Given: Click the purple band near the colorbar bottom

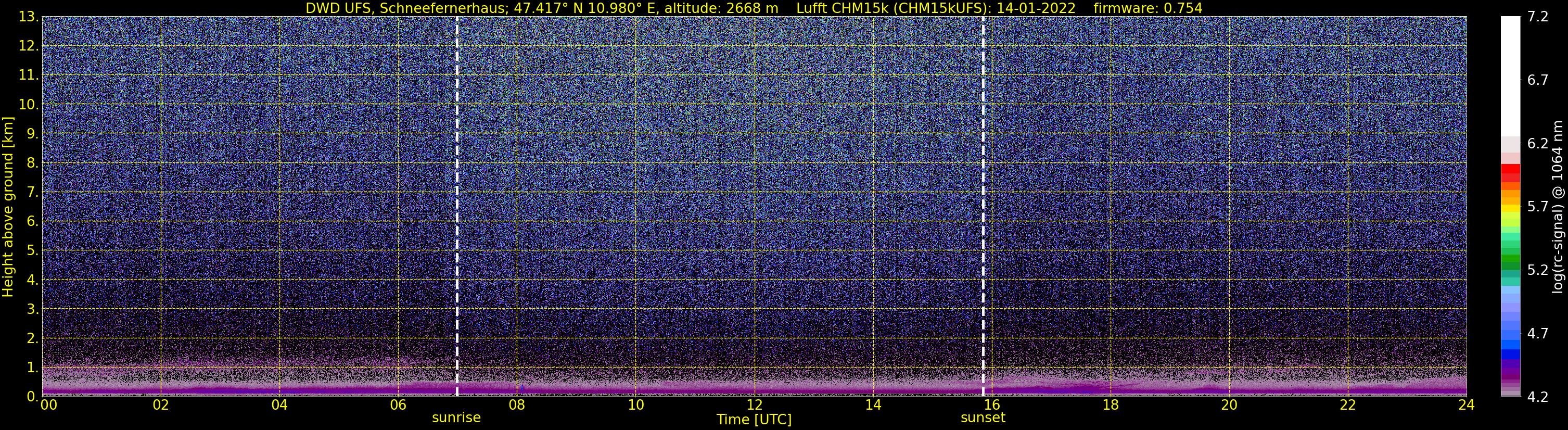Looking at the screenshot, I should click(x=1510, y=373).
